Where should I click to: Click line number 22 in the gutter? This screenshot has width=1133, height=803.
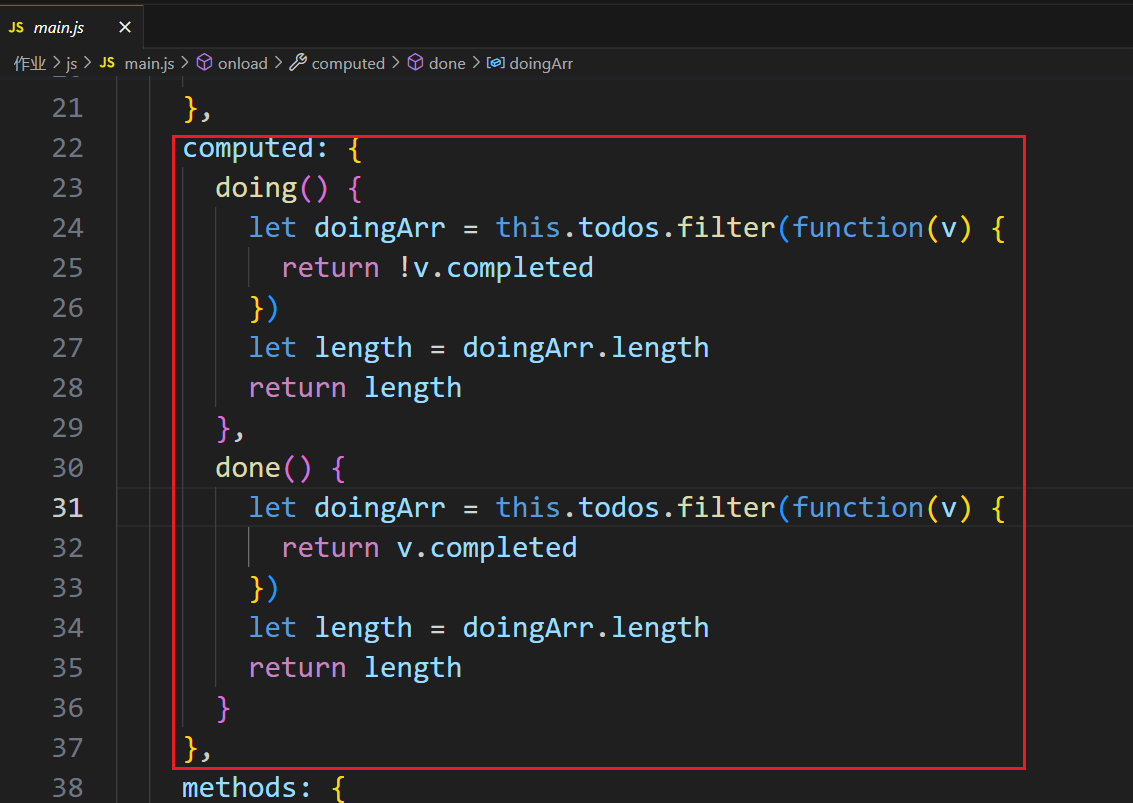pos(68,148)
